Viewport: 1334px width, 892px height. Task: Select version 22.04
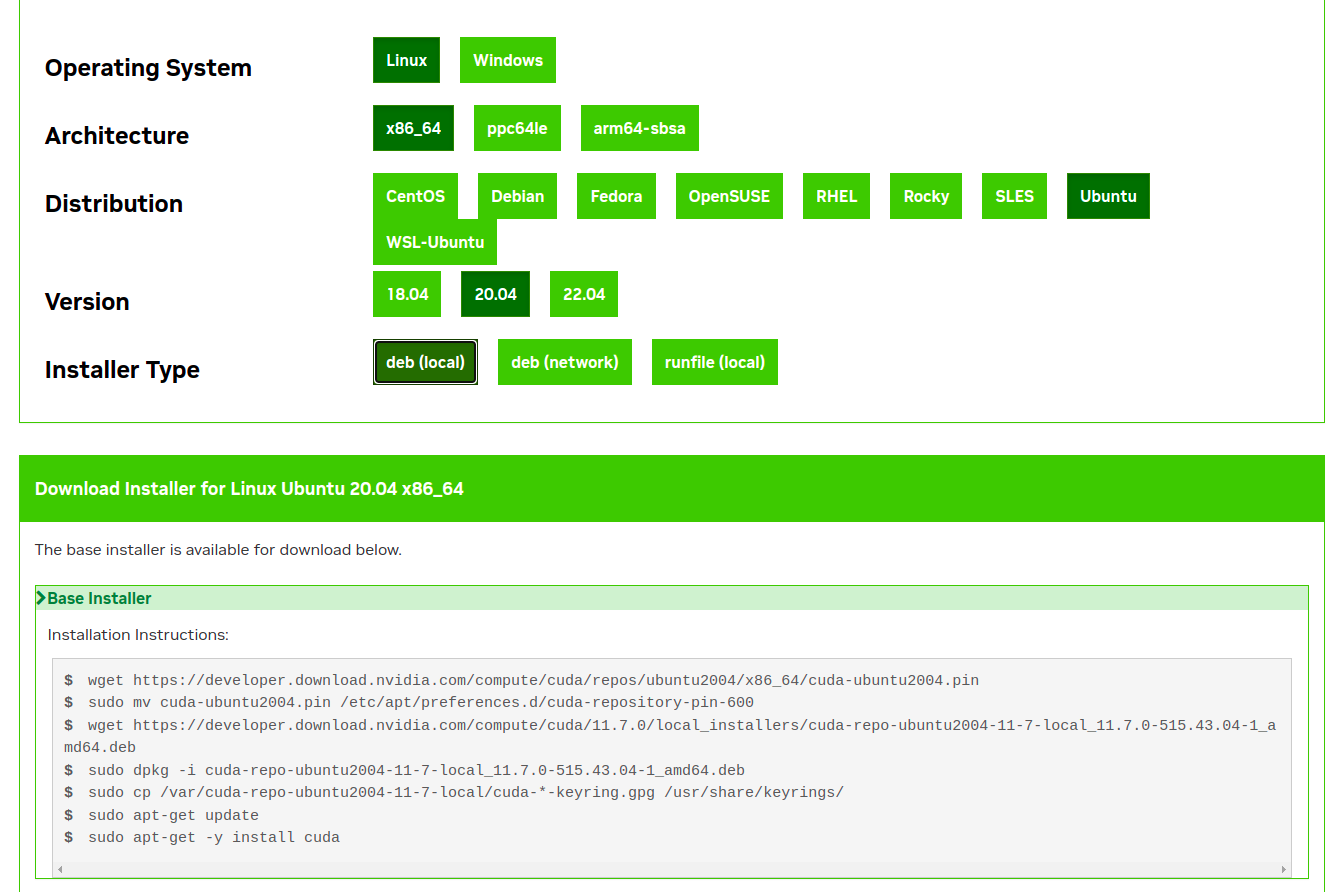pos(584,294)
